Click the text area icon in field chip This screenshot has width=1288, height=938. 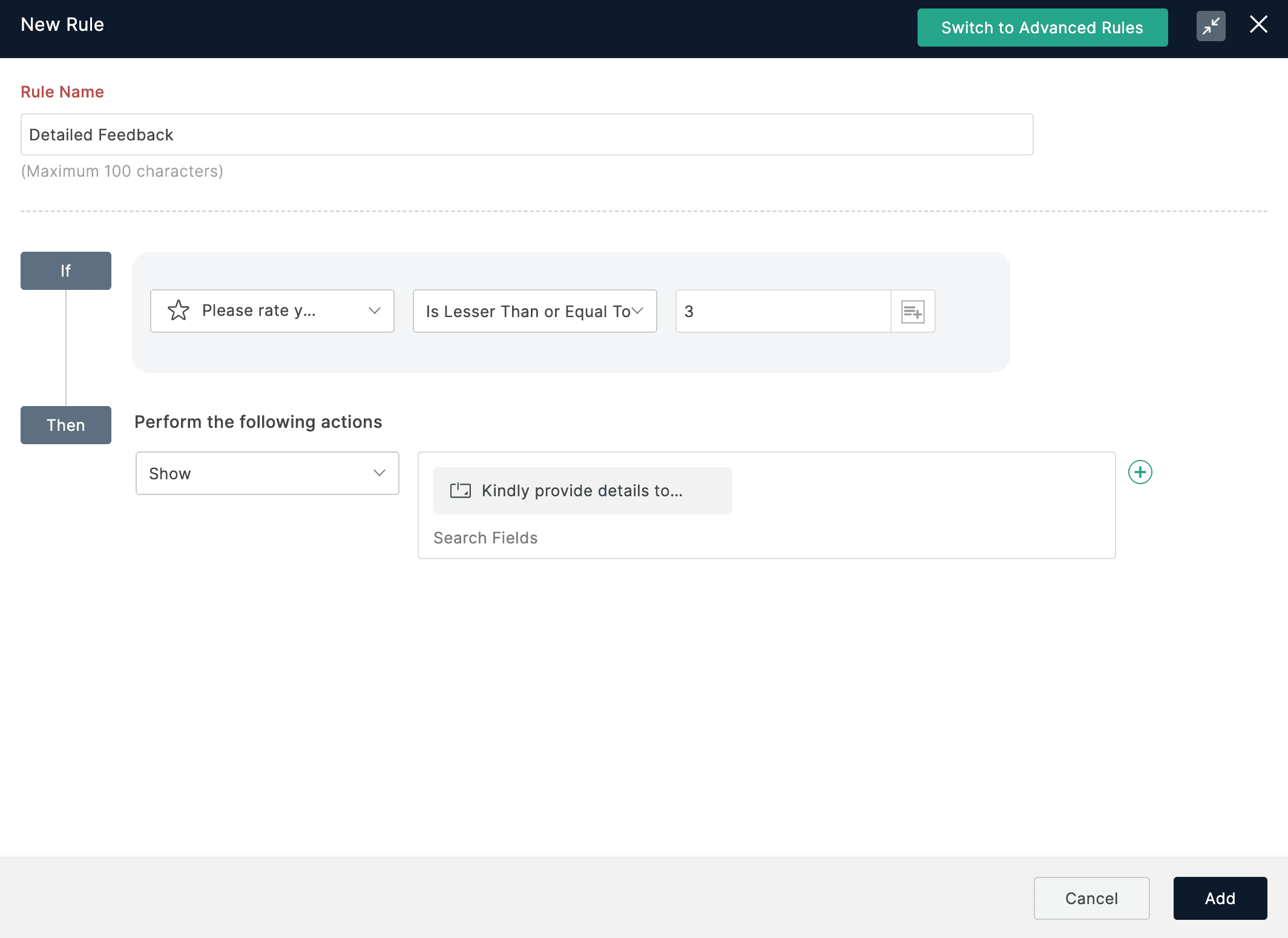460,491
